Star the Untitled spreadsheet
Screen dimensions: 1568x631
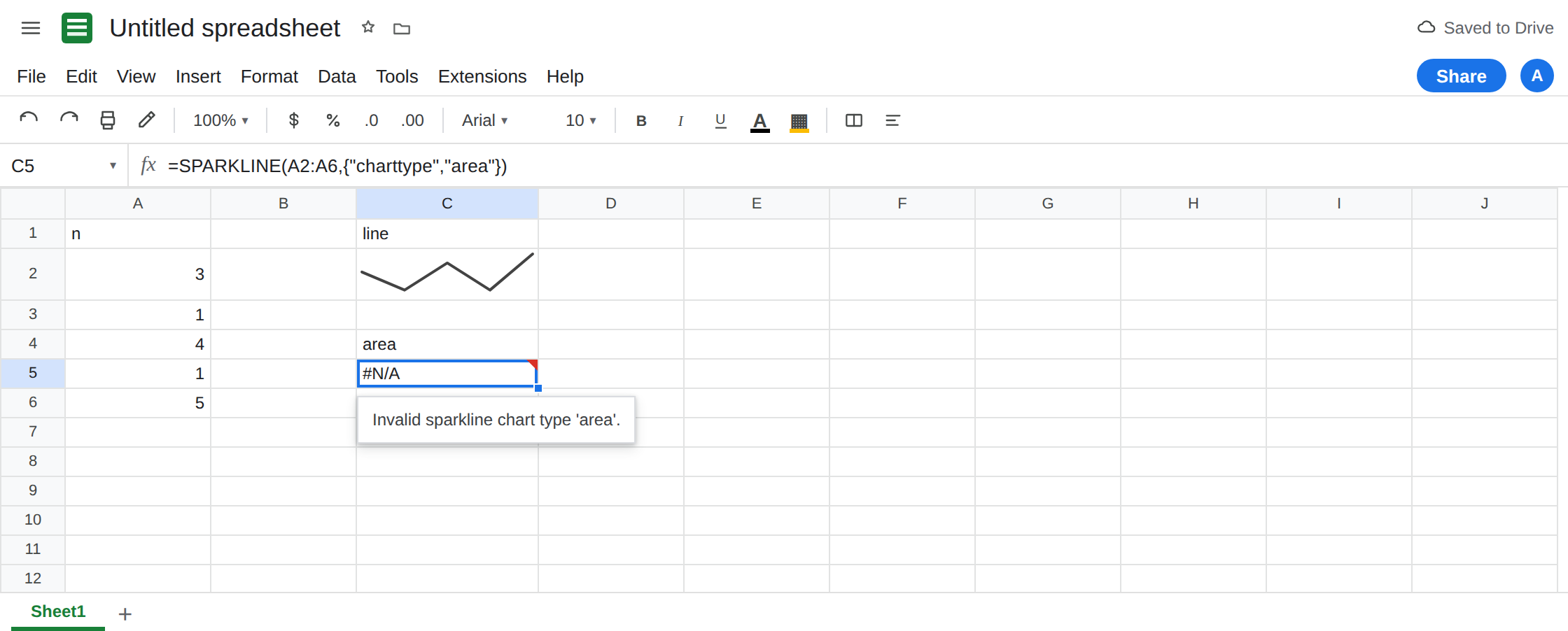coord(368,27)
